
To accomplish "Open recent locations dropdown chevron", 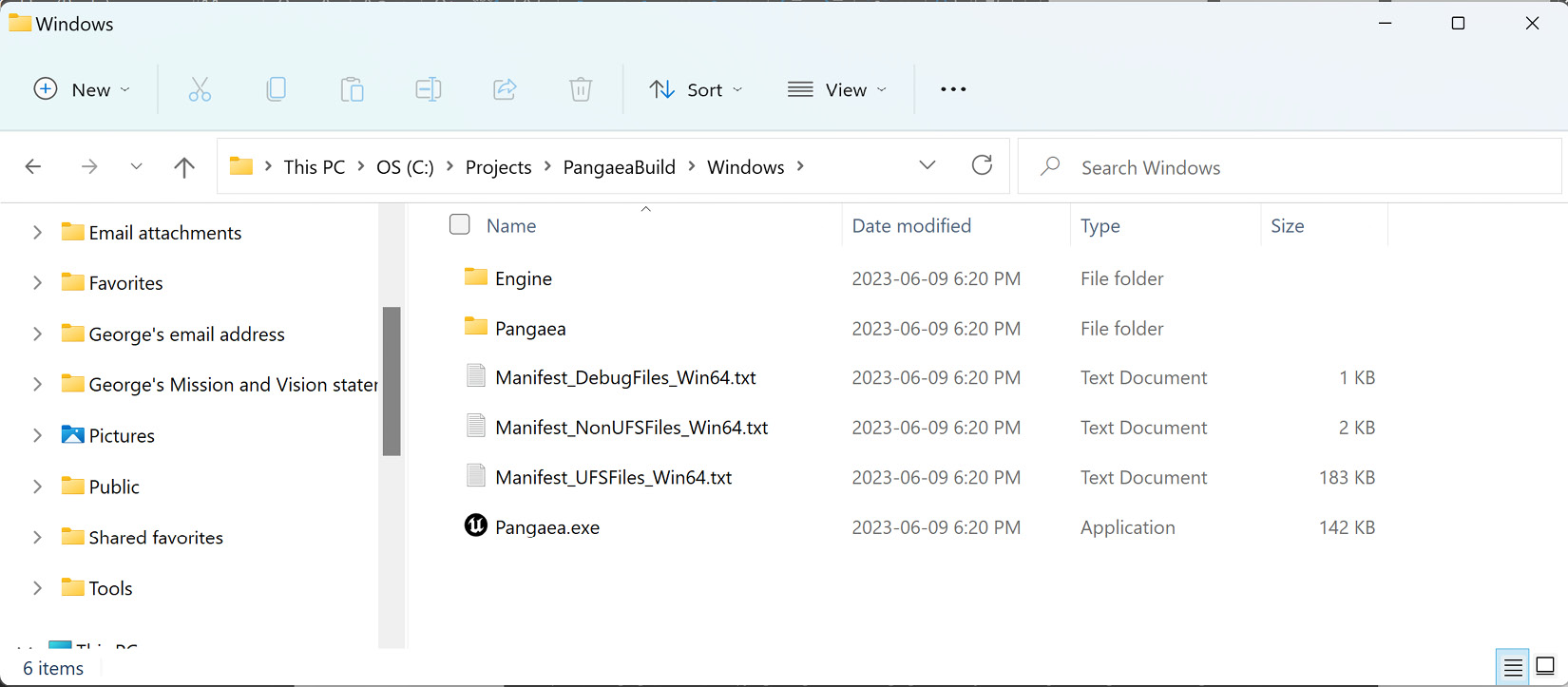I will [x=136, y=167].
